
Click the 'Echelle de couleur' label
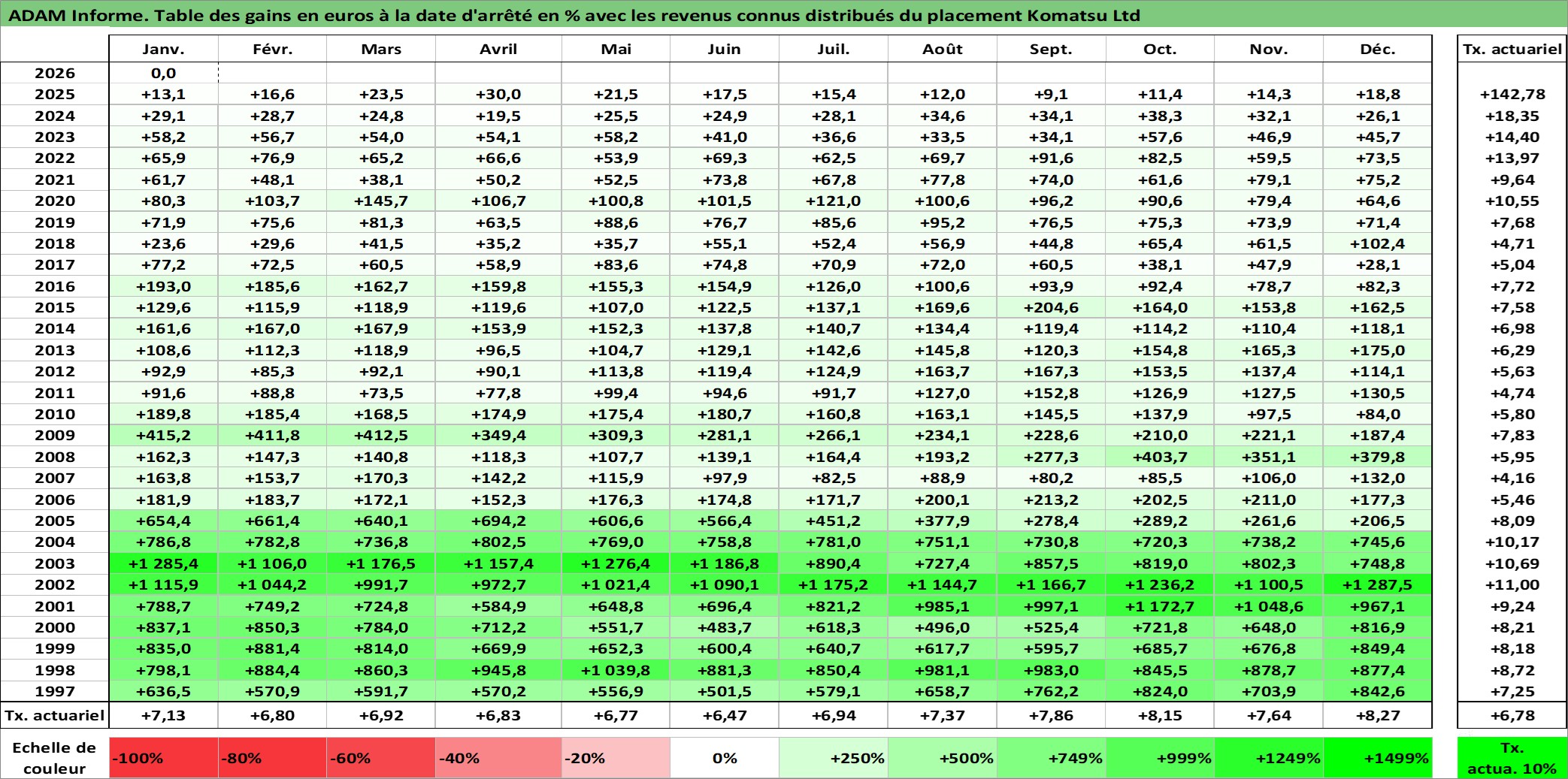tap(55, 758)
